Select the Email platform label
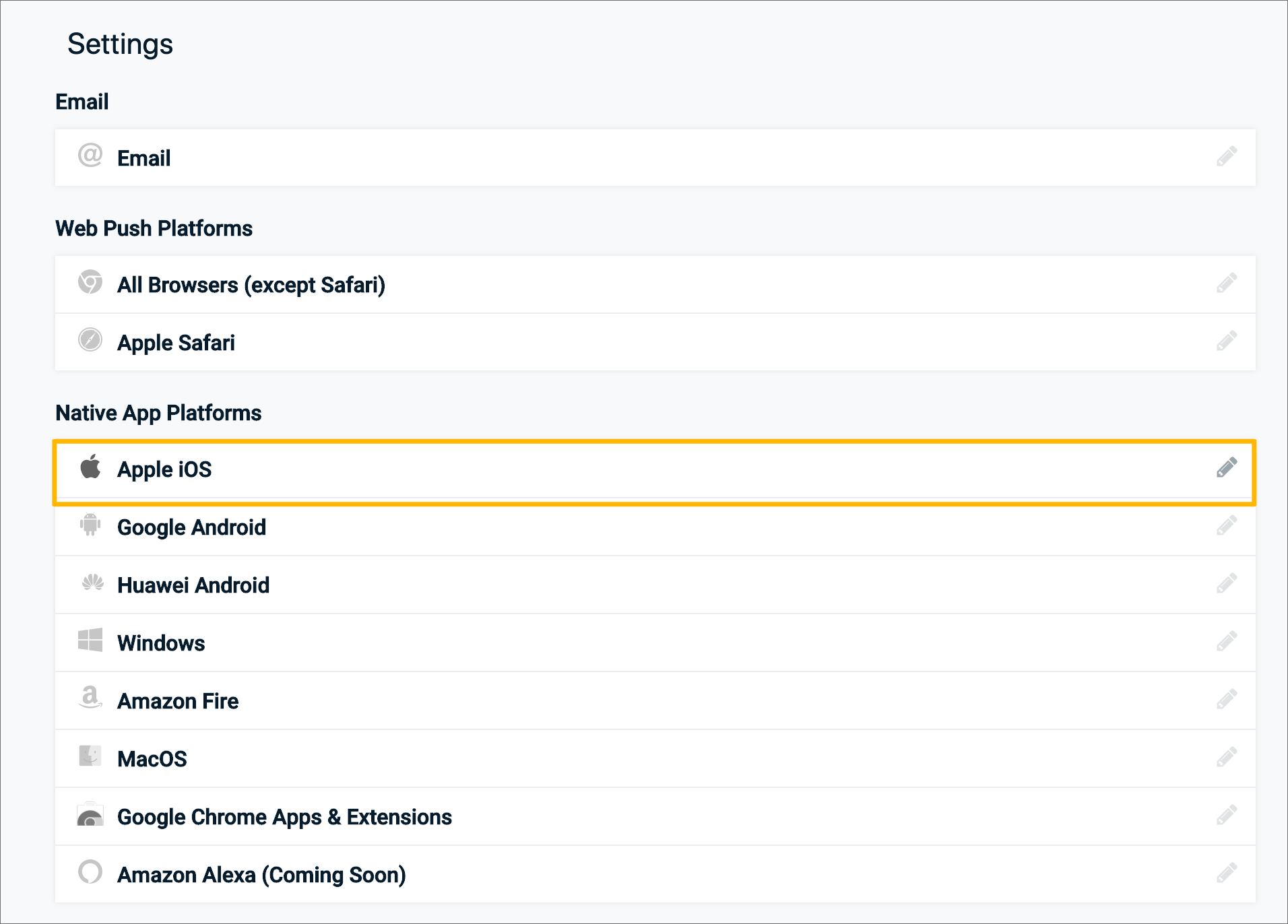The width and height of the screenshot is (1288, 924). [143, 158]
